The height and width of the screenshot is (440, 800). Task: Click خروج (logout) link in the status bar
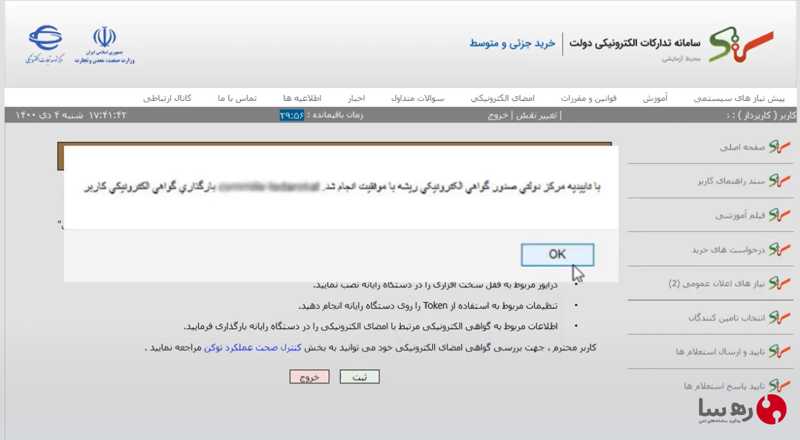coord(498,115)
